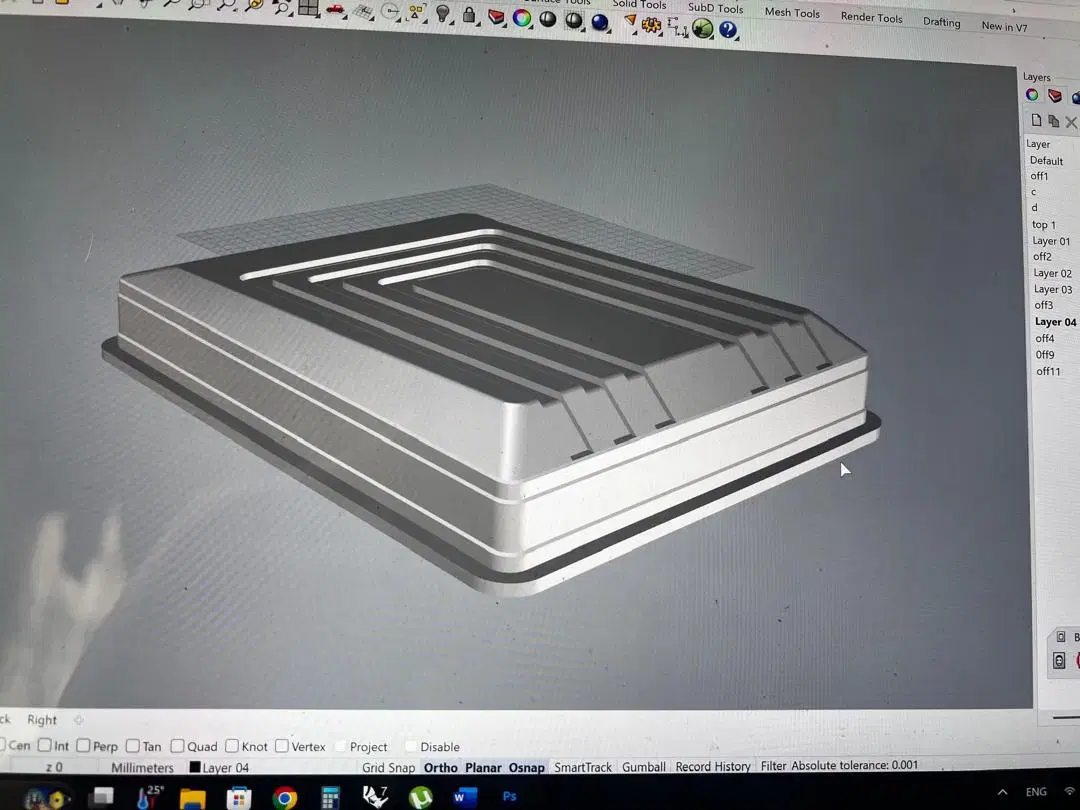
Task: Click the New Layer page icon
Action: [x=1036, y=121]
